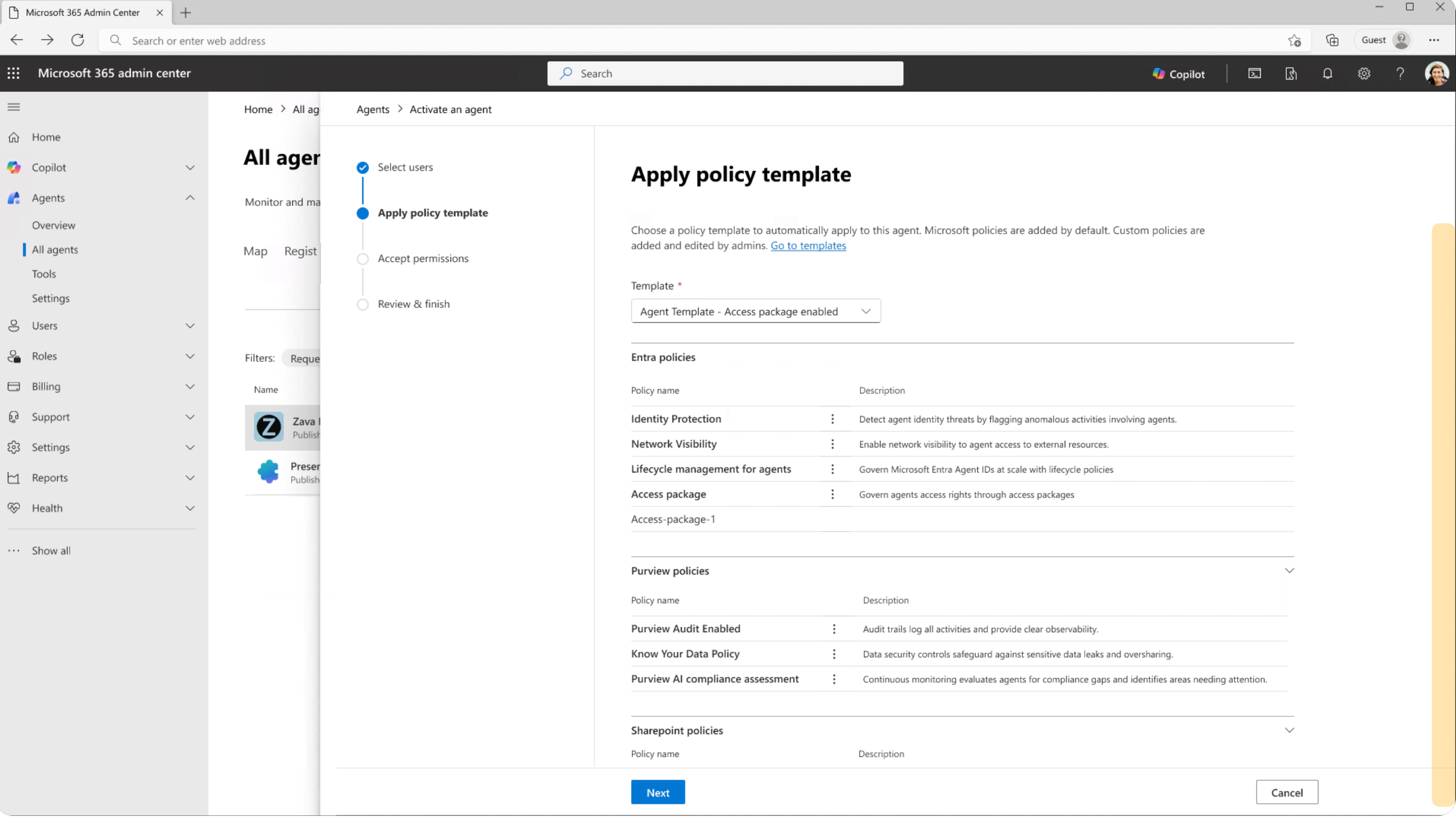Click the header document download icon
Viewport: 1456px width, 817px height.
[1291, 73]
